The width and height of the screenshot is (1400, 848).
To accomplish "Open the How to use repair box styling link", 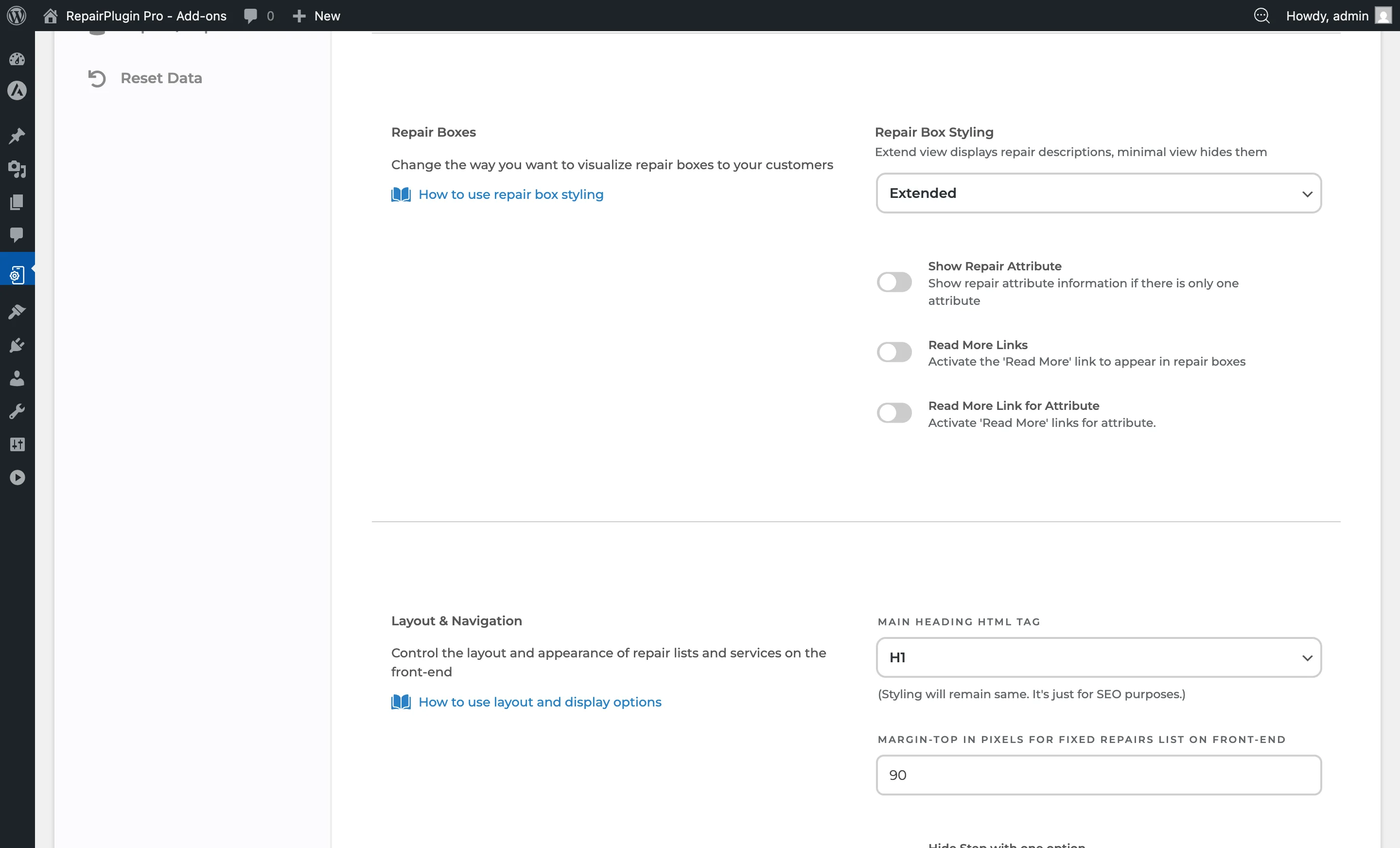I will (510, 194).
